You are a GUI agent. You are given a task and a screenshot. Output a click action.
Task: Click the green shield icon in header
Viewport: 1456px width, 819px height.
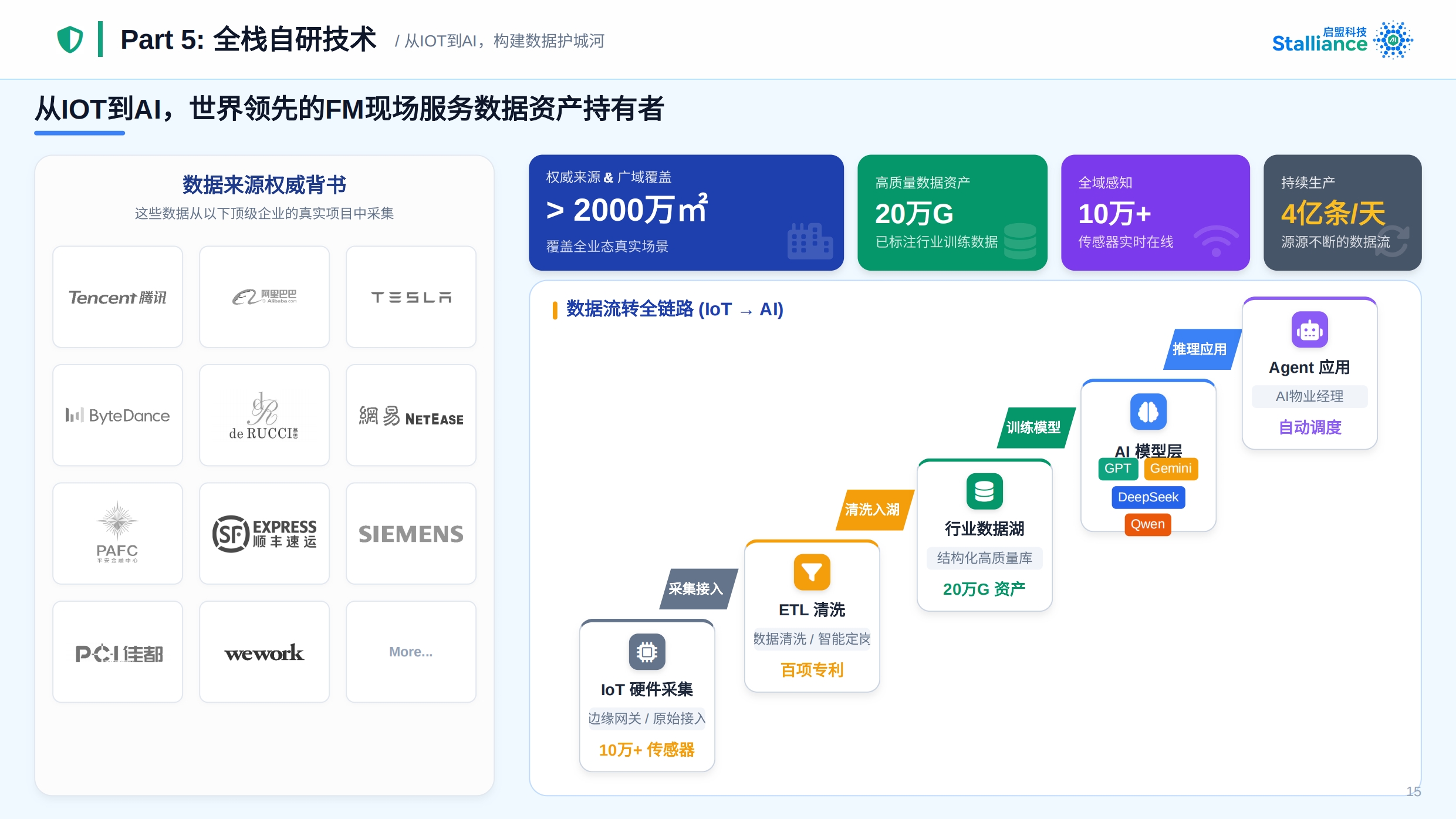(x=70, y=39)
